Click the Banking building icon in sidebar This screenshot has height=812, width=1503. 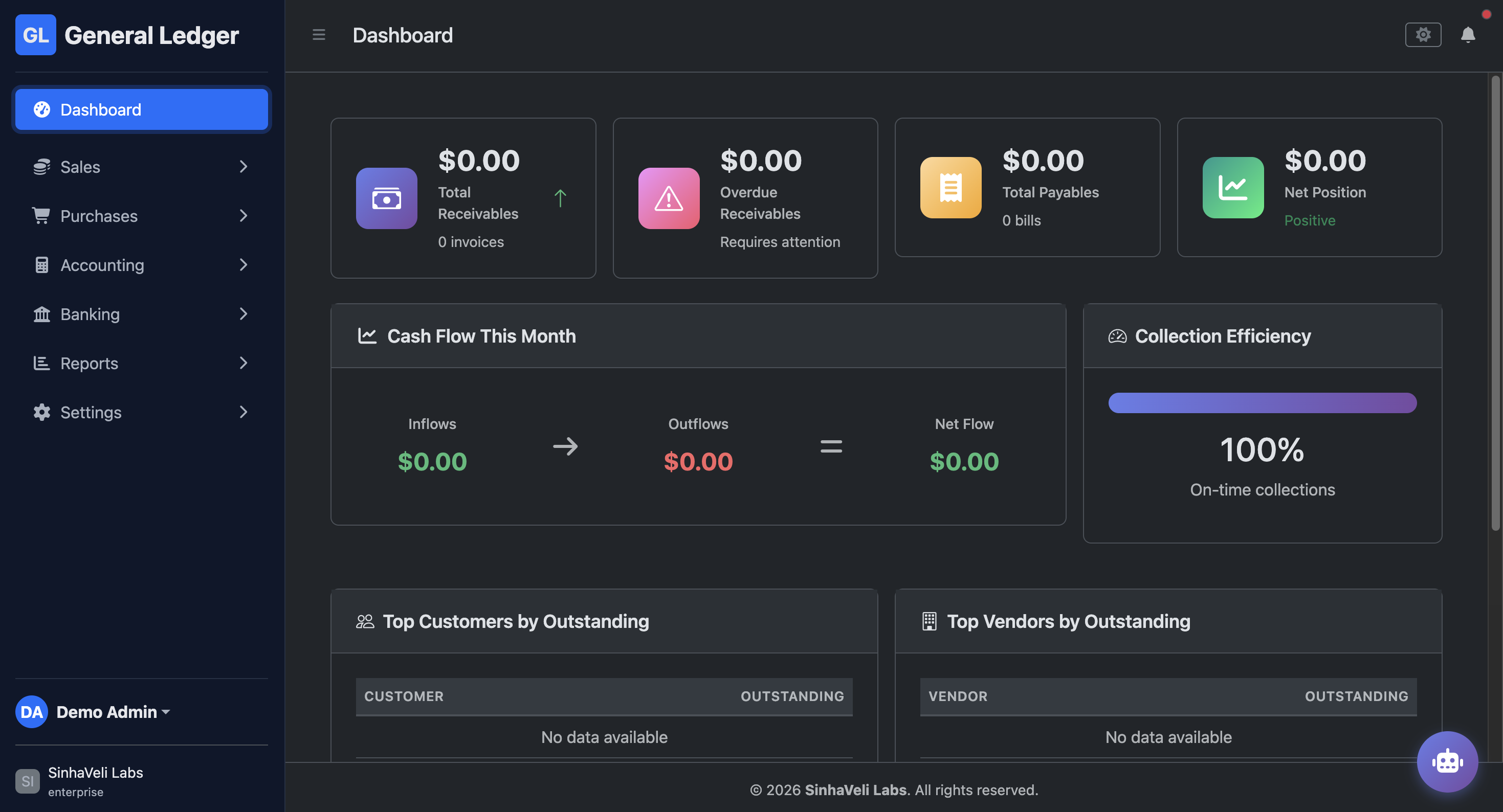[x=41, y=314]
